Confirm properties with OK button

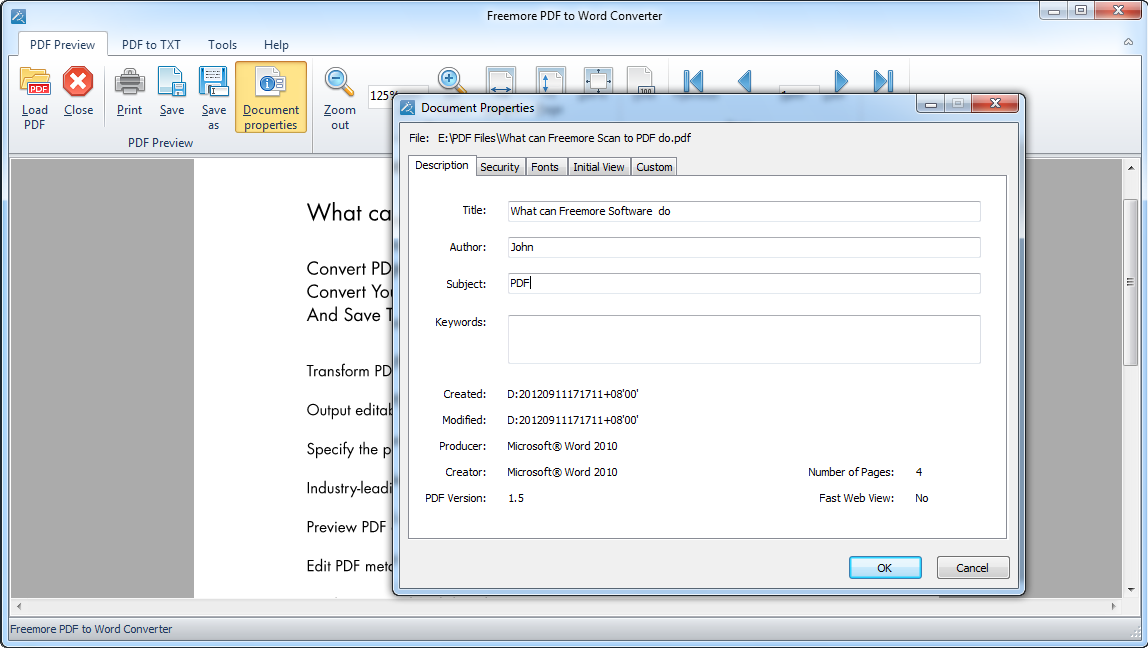pyautogui.click(x=885, y=567)
